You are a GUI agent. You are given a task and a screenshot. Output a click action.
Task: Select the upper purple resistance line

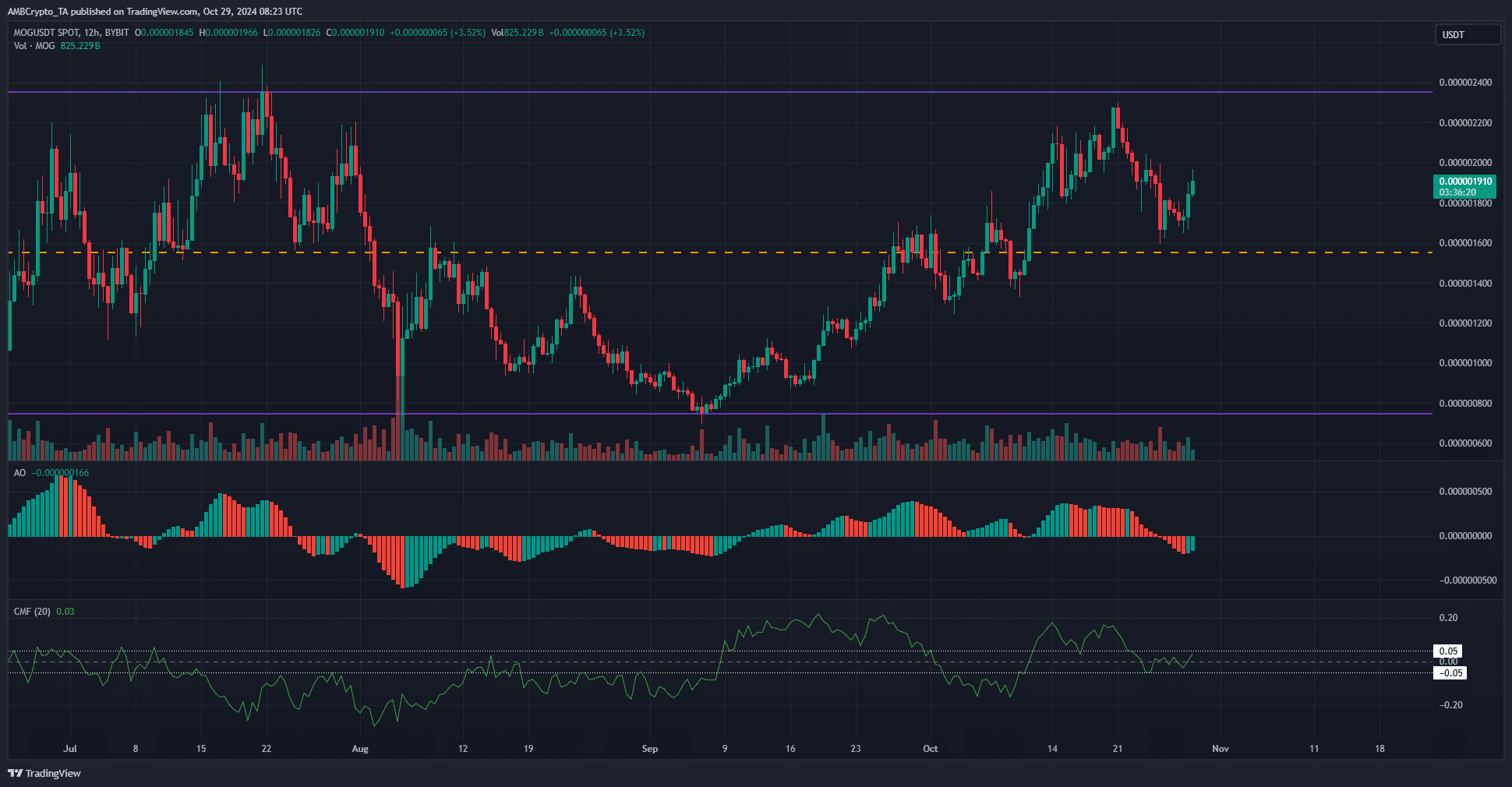coord(701,92)
